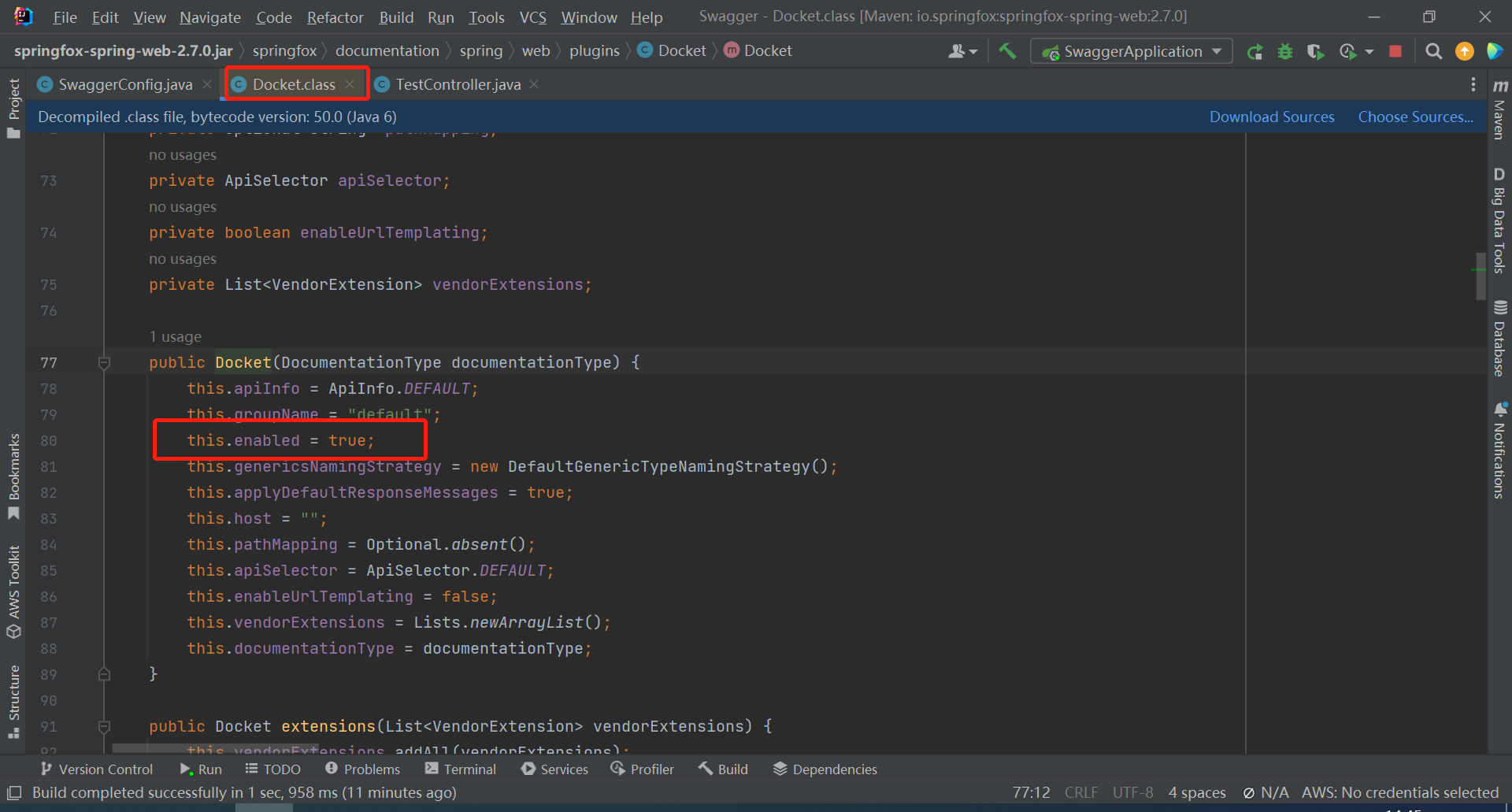Start debugging with the bug icon
Image resolution: width=1512 pixels, height=812 pixels.
click(1285, 51)
